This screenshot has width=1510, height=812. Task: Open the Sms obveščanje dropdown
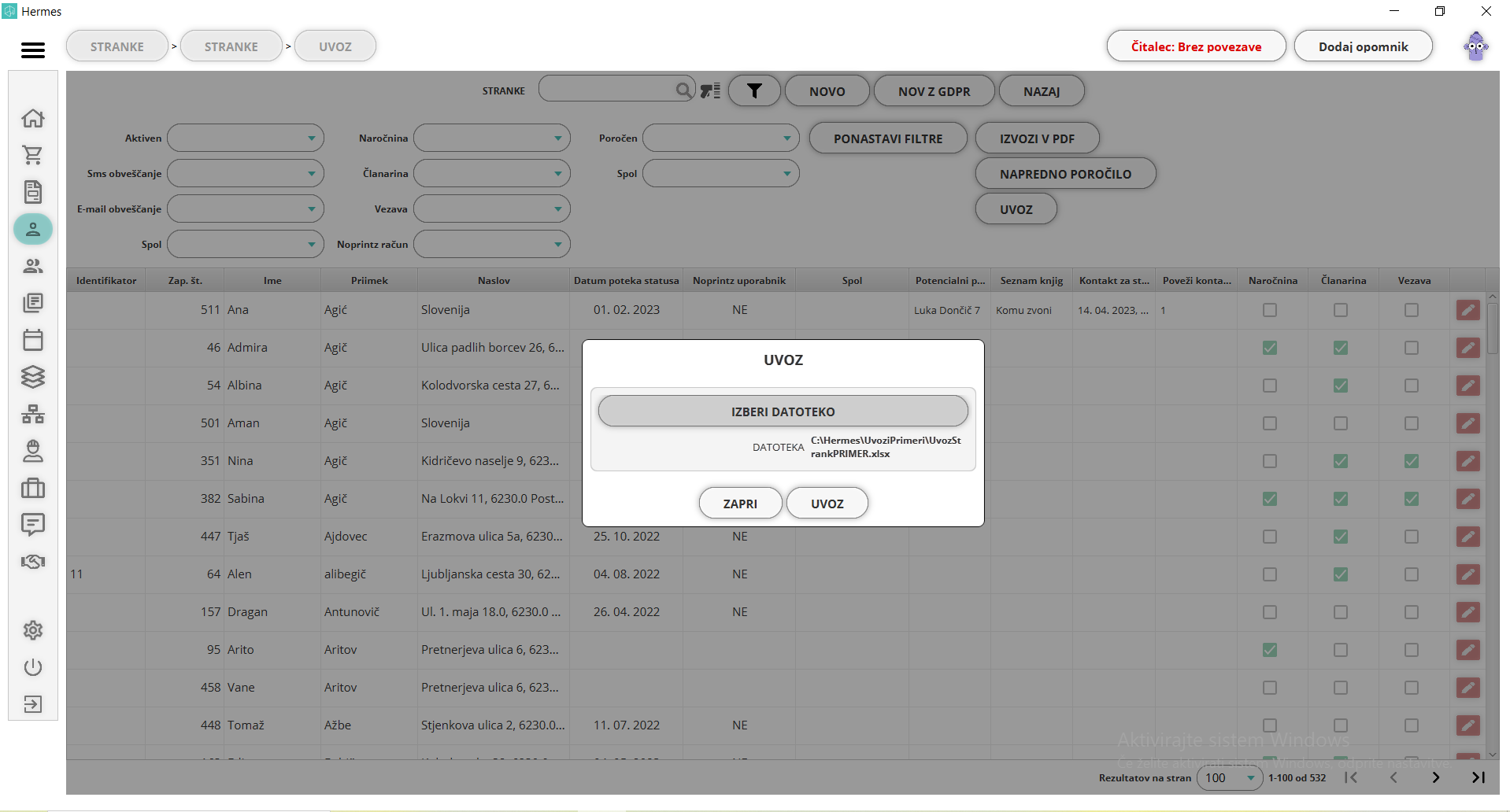246,173
